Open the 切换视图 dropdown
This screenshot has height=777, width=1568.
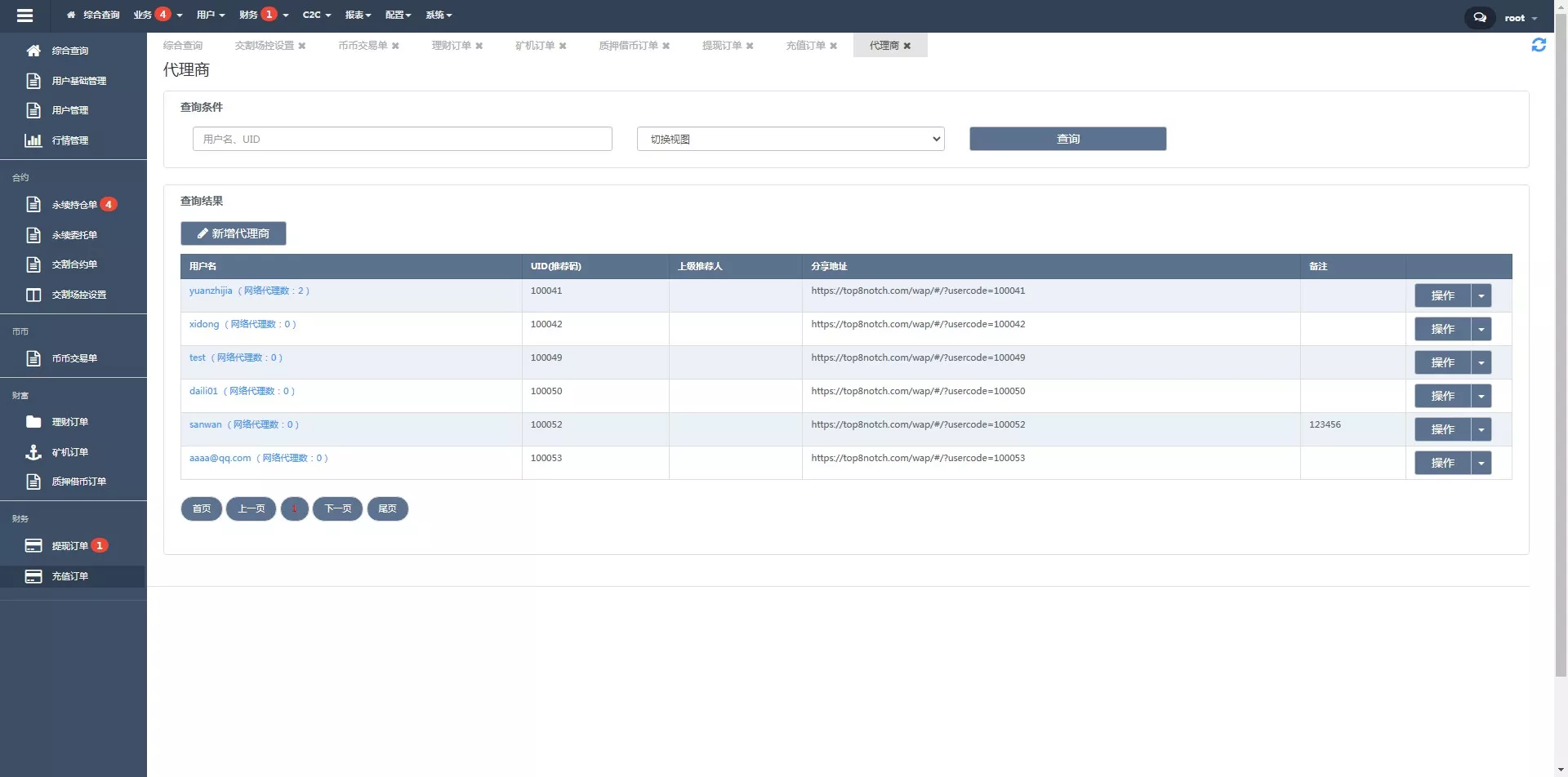790,139
